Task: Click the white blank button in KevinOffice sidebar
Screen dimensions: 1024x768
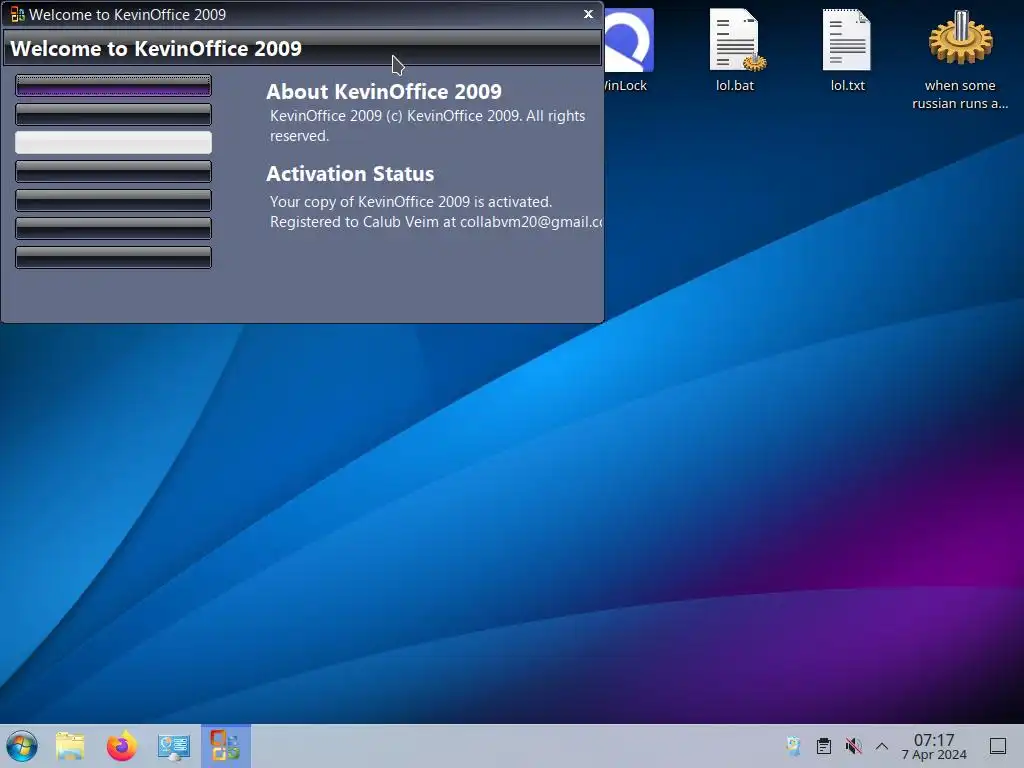Action: point(114,142)
